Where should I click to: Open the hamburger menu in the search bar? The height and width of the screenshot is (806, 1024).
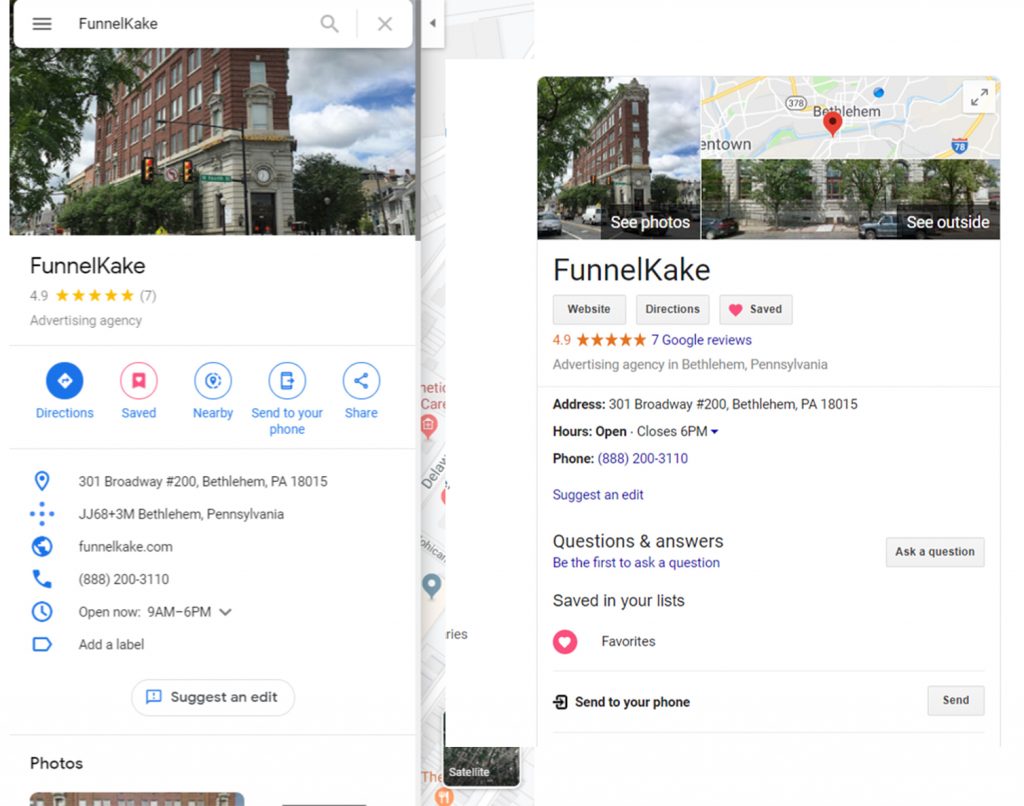click(x=42, y=24)
